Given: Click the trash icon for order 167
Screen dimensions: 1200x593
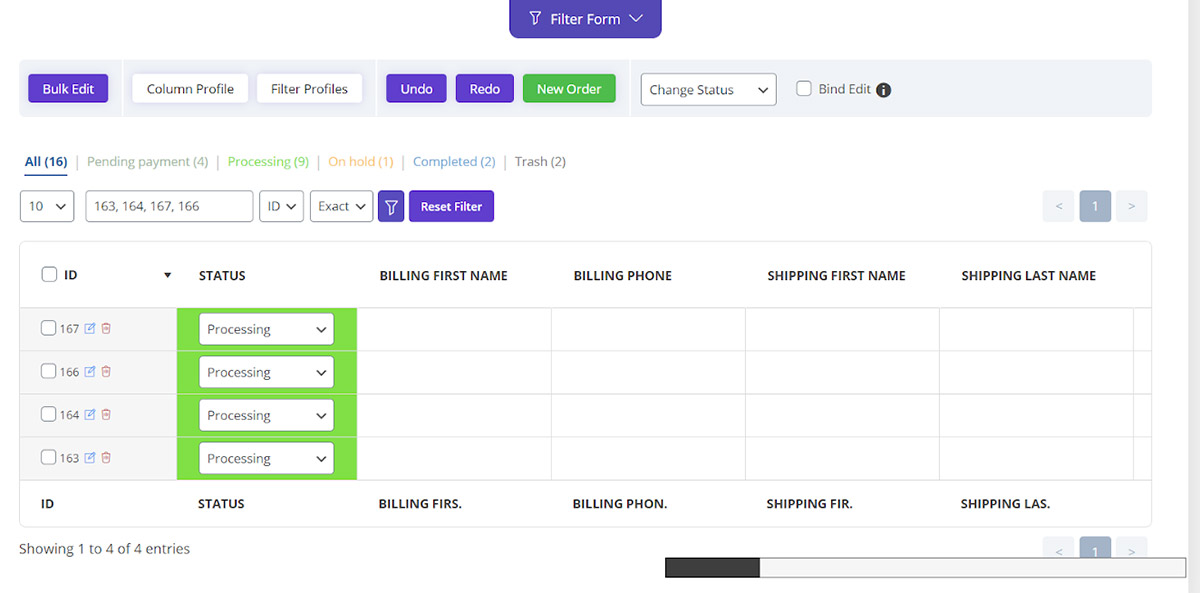Looking at the screenshot, I should tap(106, 328).
